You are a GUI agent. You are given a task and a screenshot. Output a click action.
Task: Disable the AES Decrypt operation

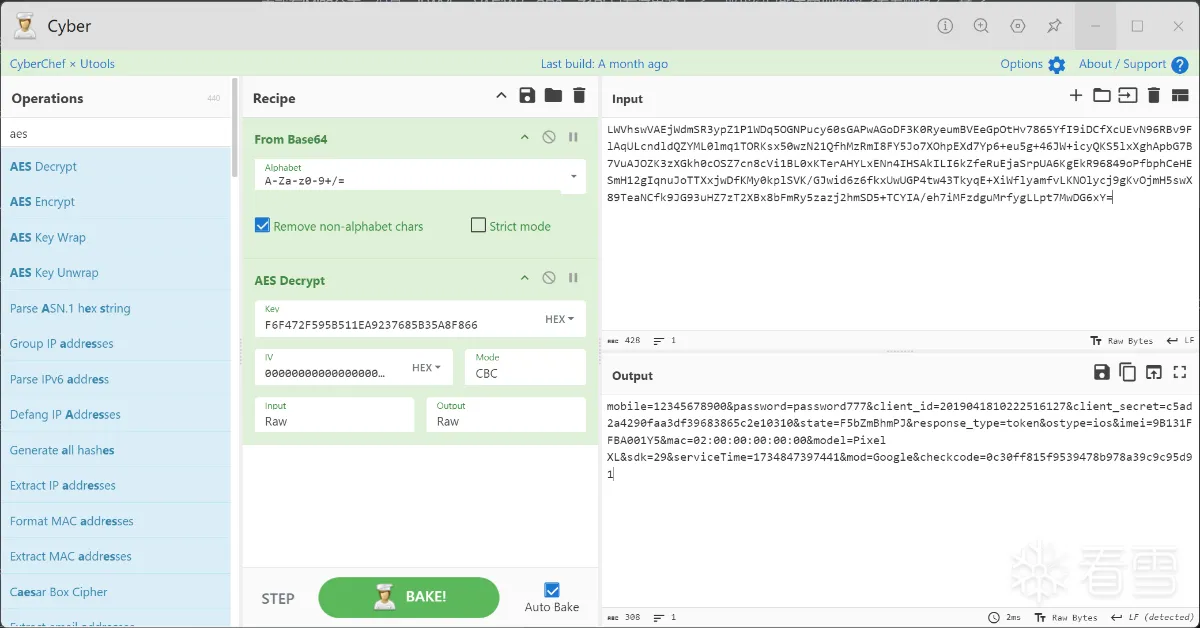coord(549,279)
